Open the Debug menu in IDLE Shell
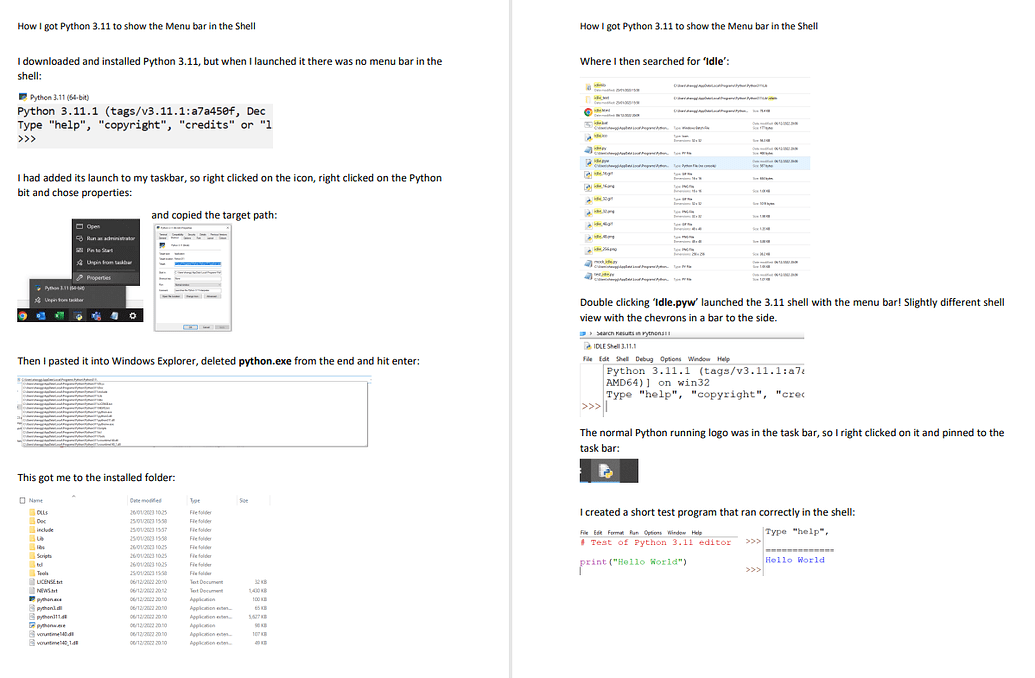The image size is (1035, 678). 644,359
